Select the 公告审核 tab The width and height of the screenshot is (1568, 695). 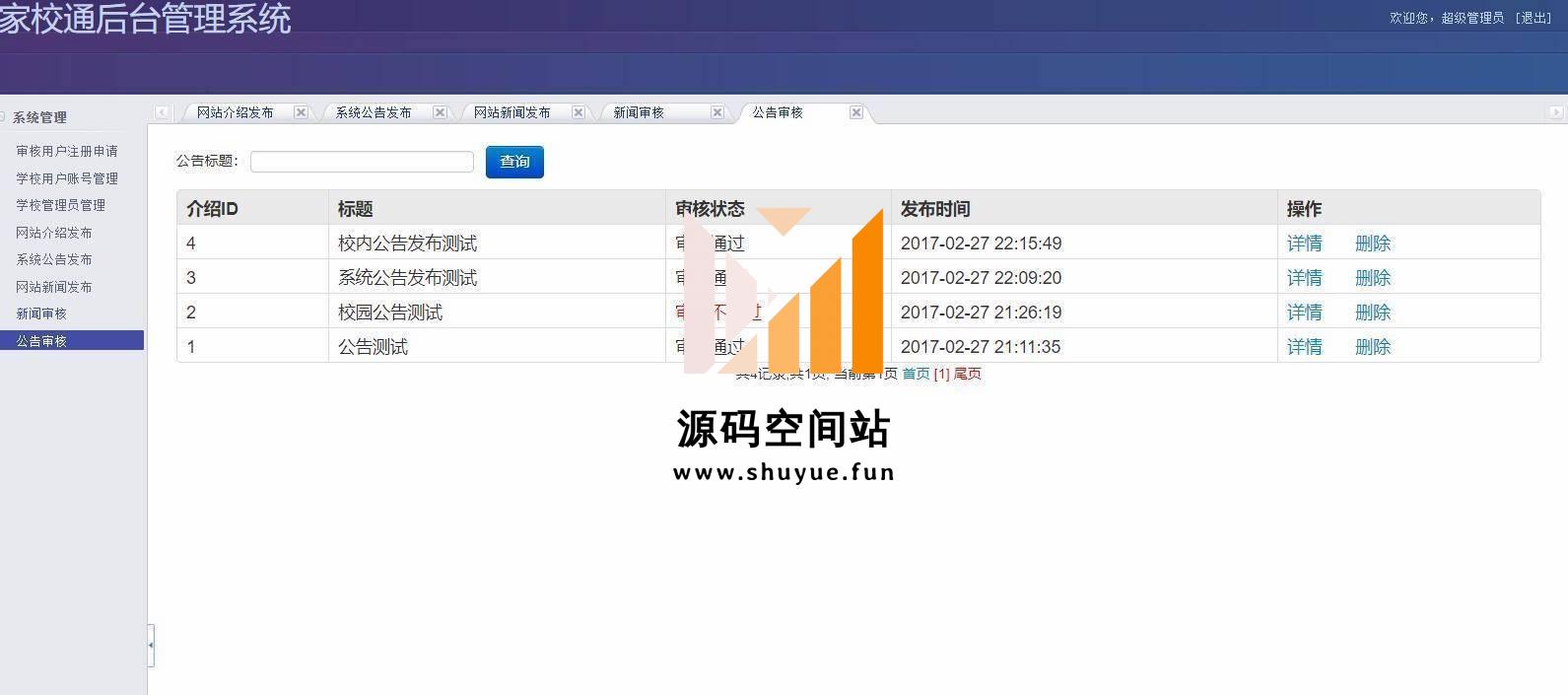pos(778,112)
